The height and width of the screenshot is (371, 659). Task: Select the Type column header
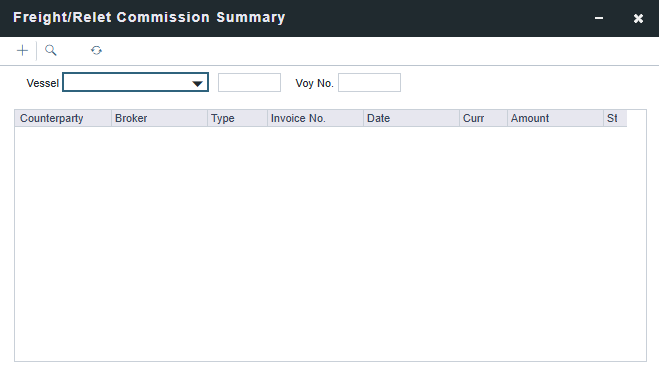[x=237, y=118]
